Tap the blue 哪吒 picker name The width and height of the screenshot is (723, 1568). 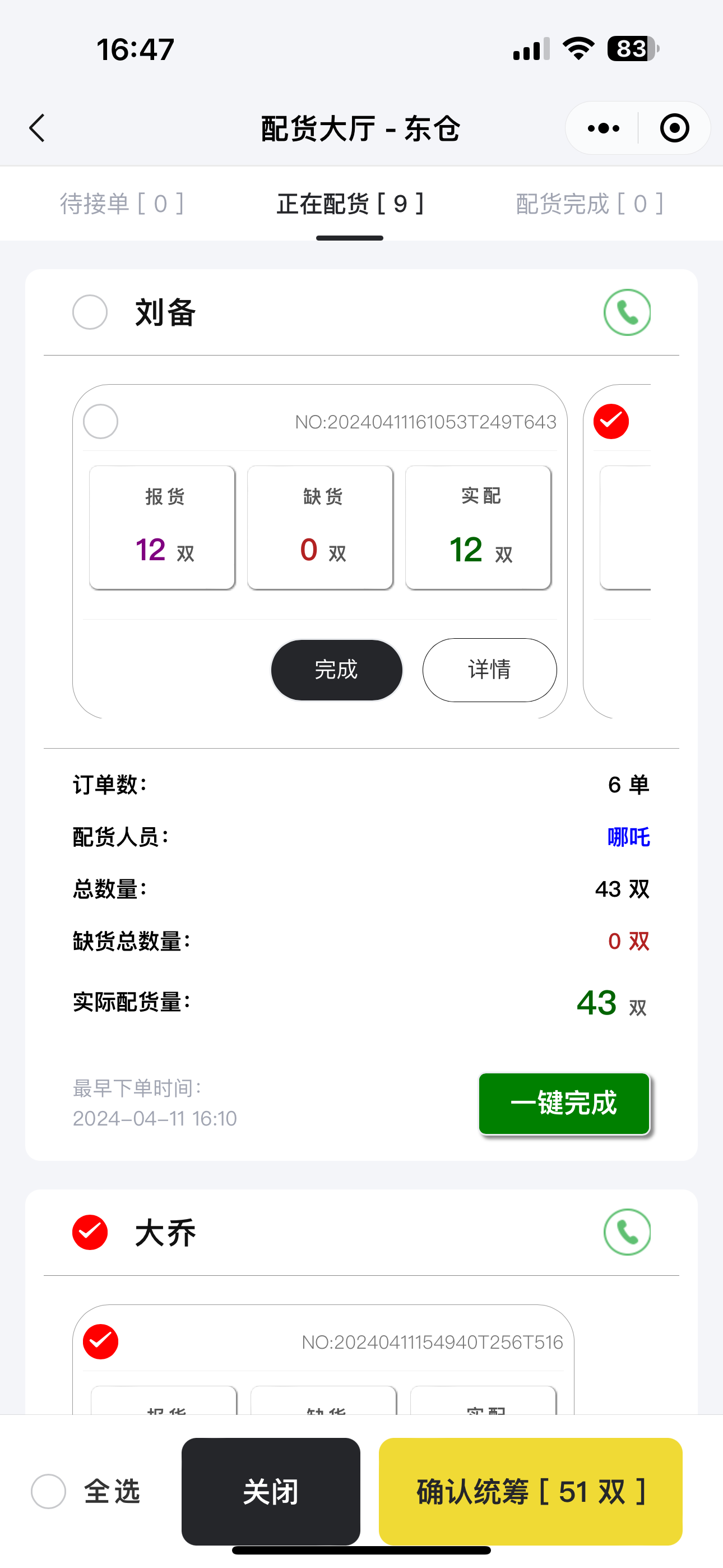628,837
